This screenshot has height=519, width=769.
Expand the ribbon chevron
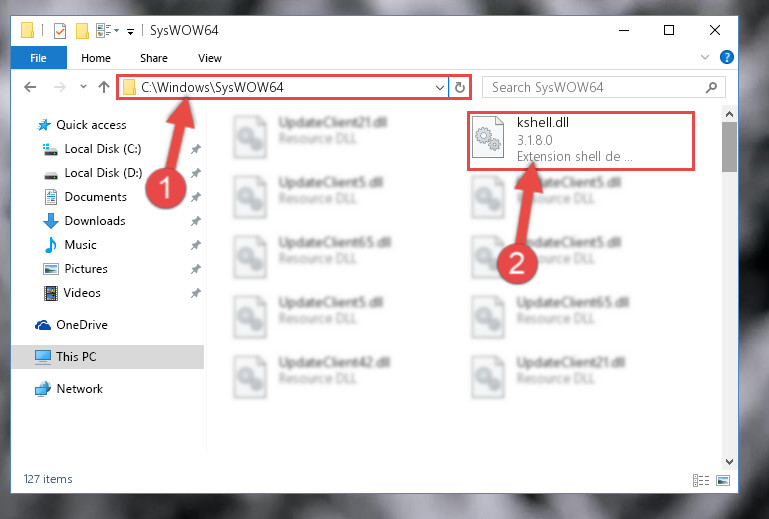[705, 57]
